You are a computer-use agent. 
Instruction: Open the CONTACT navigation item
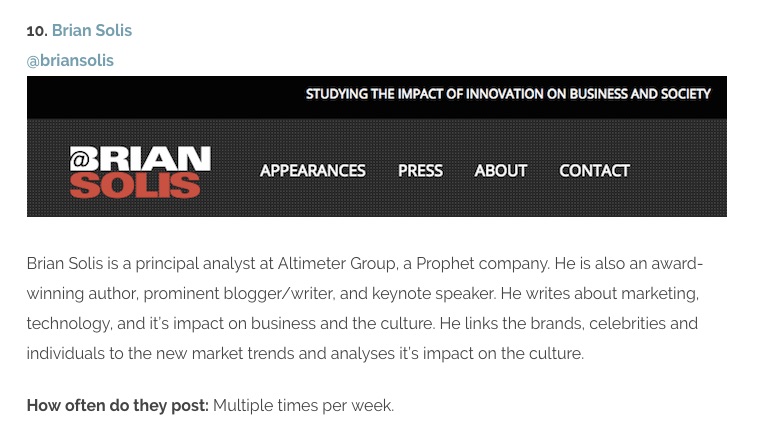click(594, 170)
